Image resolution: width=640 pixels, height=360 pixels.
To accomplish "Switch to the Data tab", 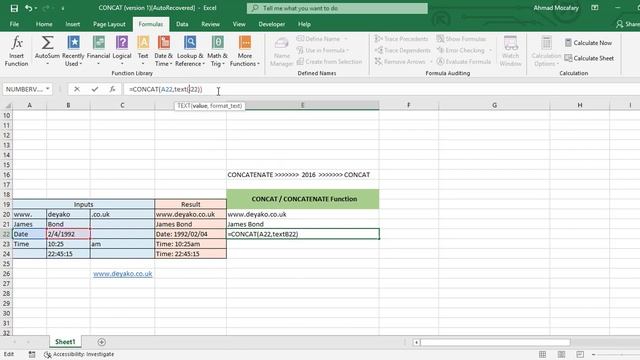I will point(182,24).
